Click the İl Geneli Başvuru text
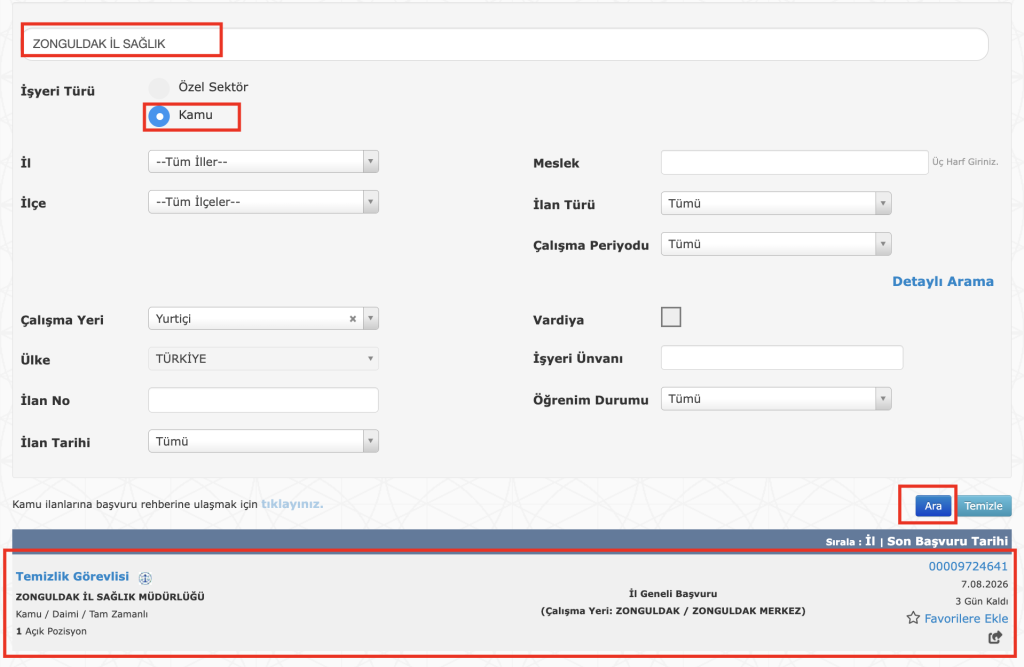The width and height of the screenshot is (1024, 667). pos(673,593)
